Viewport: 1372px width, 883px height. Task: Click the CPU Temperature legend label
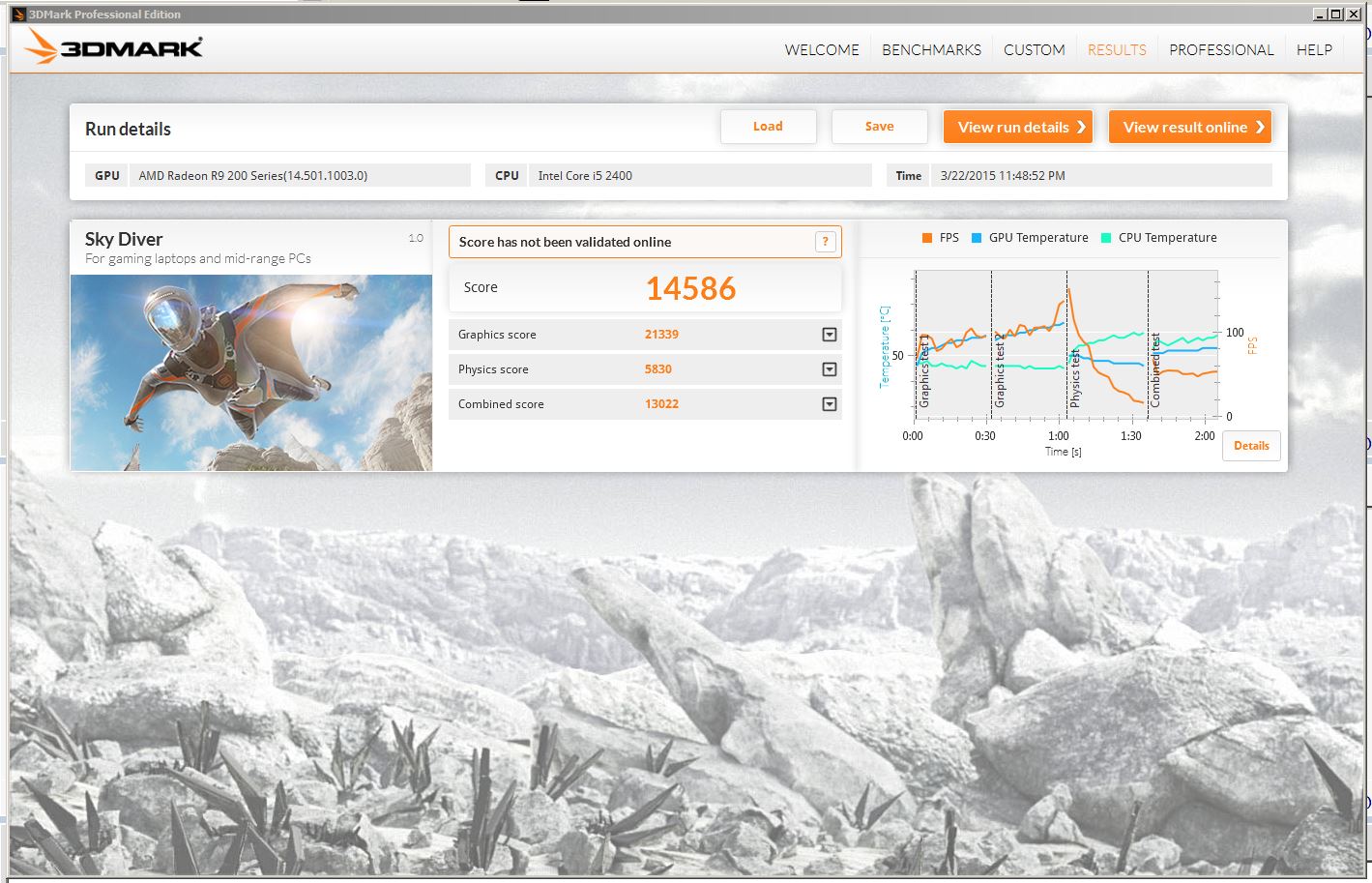click(x=1168, y=238)
